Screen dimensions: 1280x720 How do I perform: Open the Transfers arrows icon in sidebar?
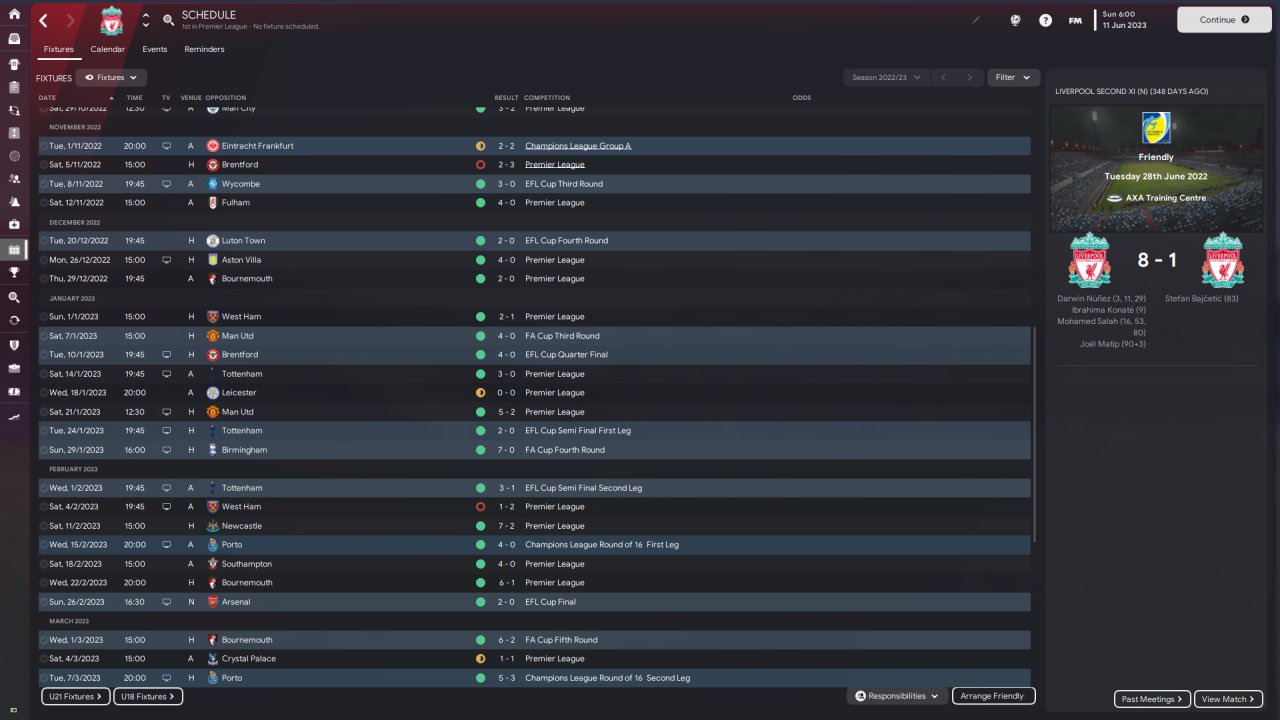coord(14,320)
